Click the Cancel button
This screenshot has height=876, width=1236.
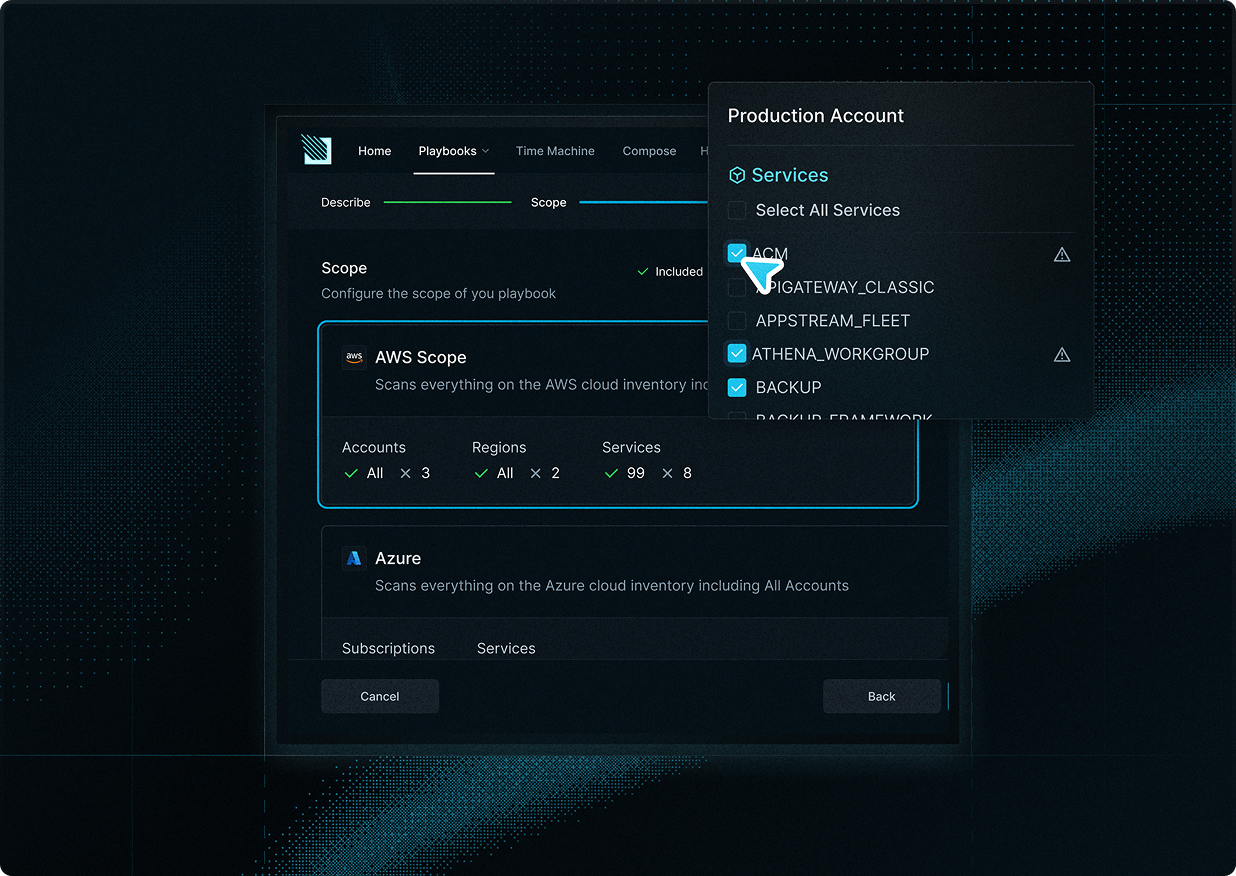tap(379, 696)
